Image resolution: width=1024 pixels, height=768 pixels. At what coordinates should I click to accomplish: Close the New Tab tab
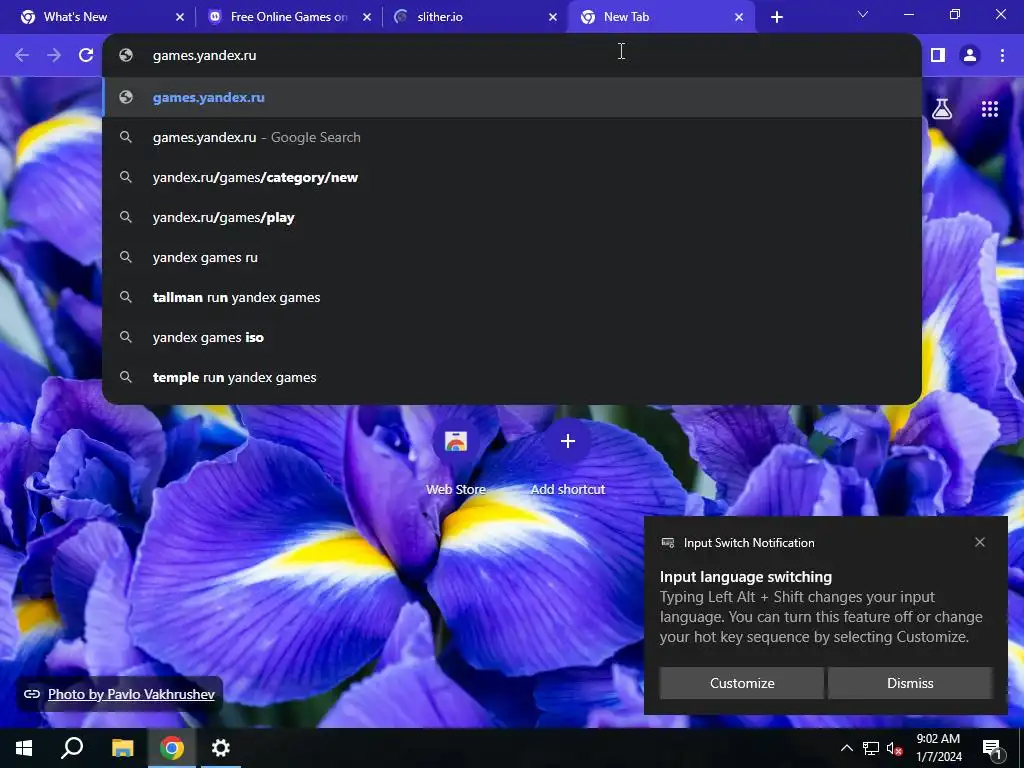pyautogui.click(x=739, y=17)
